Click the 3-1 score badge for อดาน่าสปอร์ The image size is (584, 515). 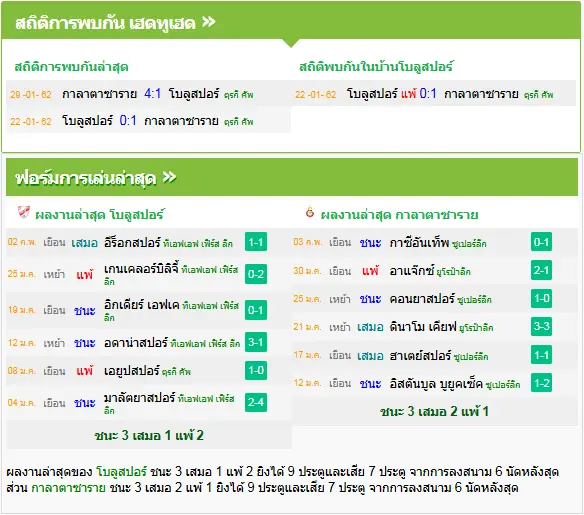(x=256, y=342)
